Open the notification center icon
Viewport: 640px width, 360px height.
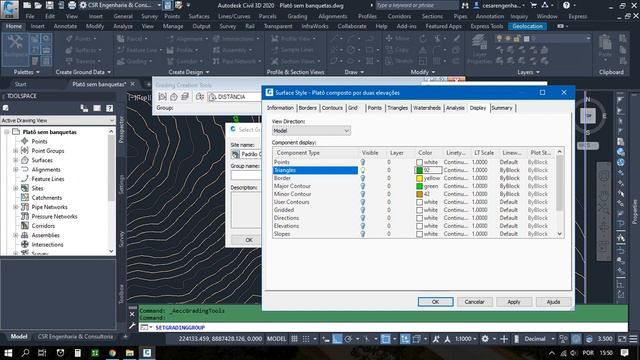click(x=624, y=353)
